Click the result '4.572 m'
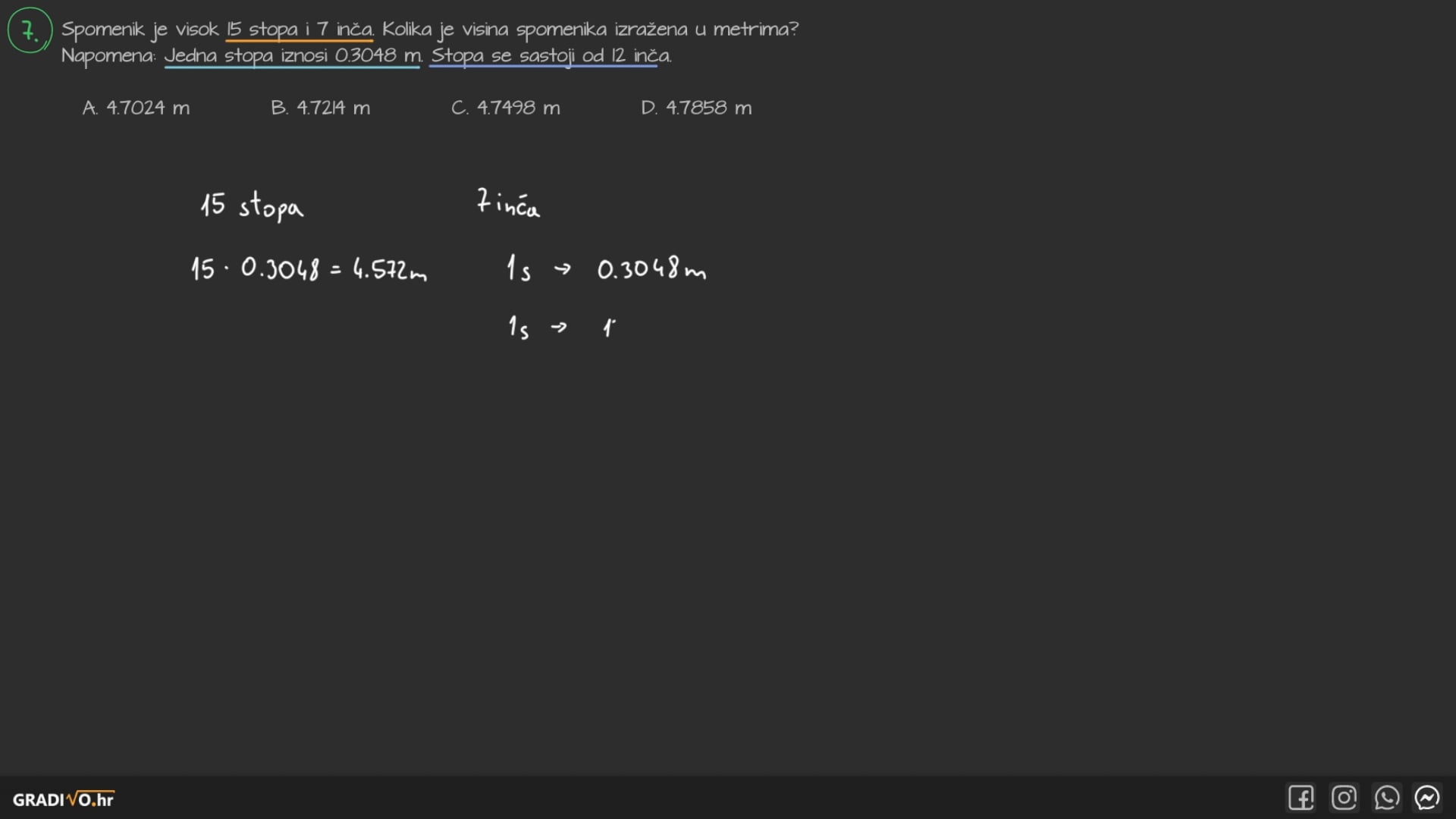 pyautogui.click(x=389, y=270)
